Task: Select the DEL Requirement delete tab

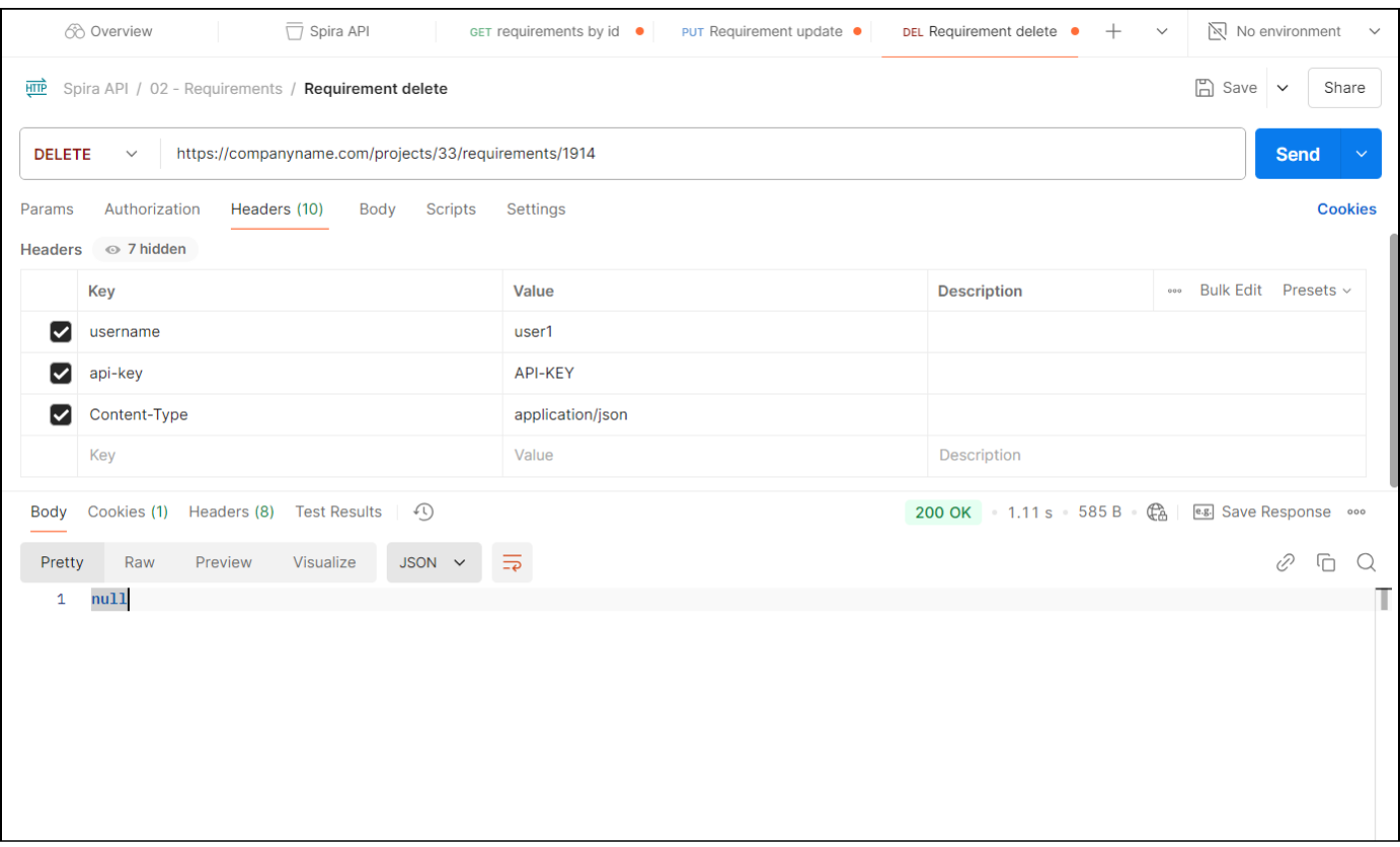Action: [x=979, y=31]
